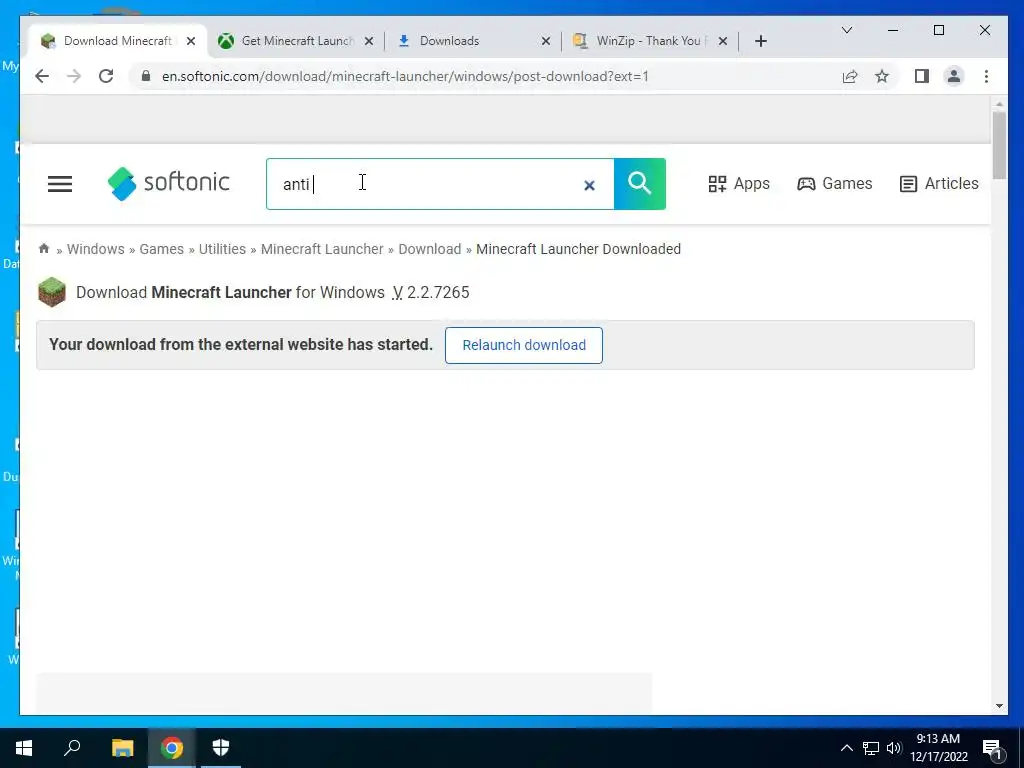Clear the search box with X
This screenshot has width=1024, height=768.
[x=589, y=185]
